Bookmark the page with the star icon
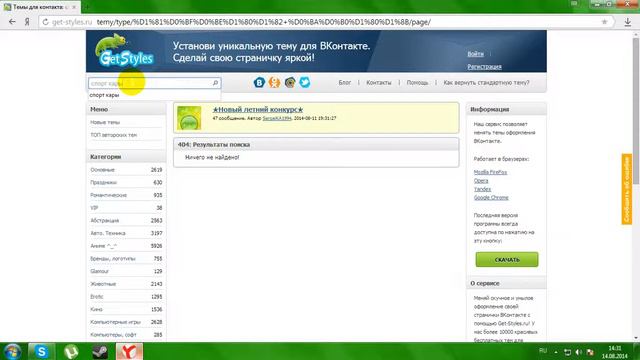640x360 pixels. 604,22
